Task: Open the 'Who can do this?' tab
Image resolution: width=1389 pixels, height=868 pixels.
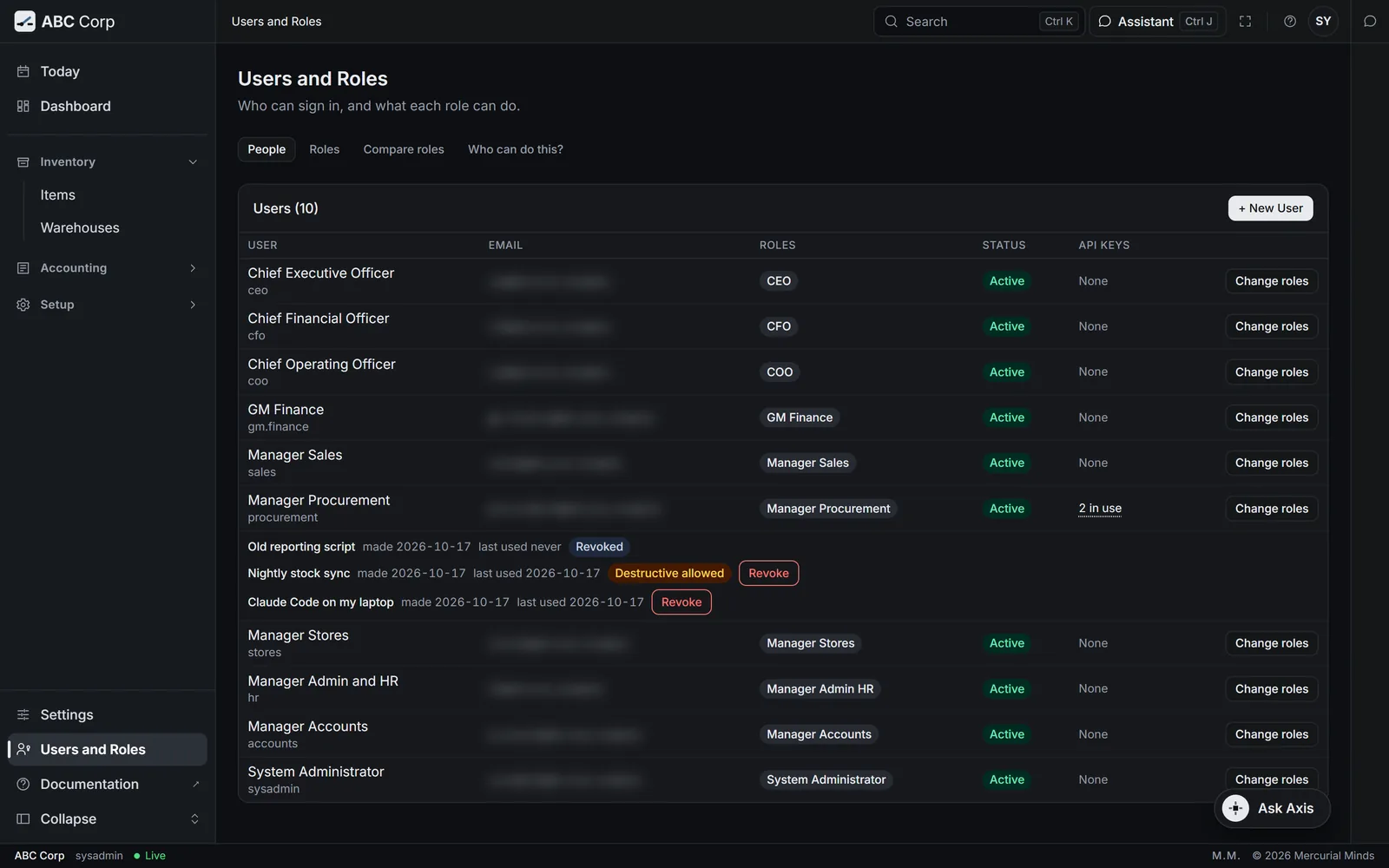Action: click(x=516, y=149)
